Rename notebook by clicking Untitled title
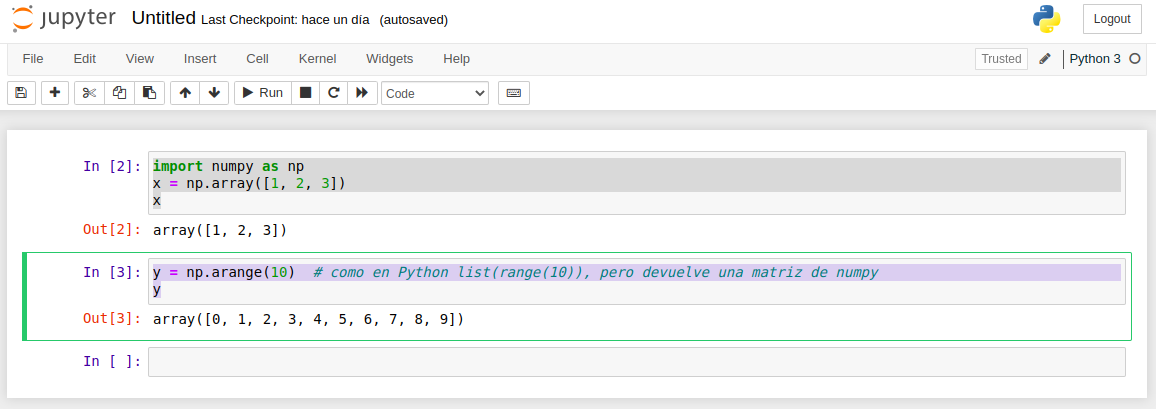The image size is (1156, 409). click(x=163, y=19)
